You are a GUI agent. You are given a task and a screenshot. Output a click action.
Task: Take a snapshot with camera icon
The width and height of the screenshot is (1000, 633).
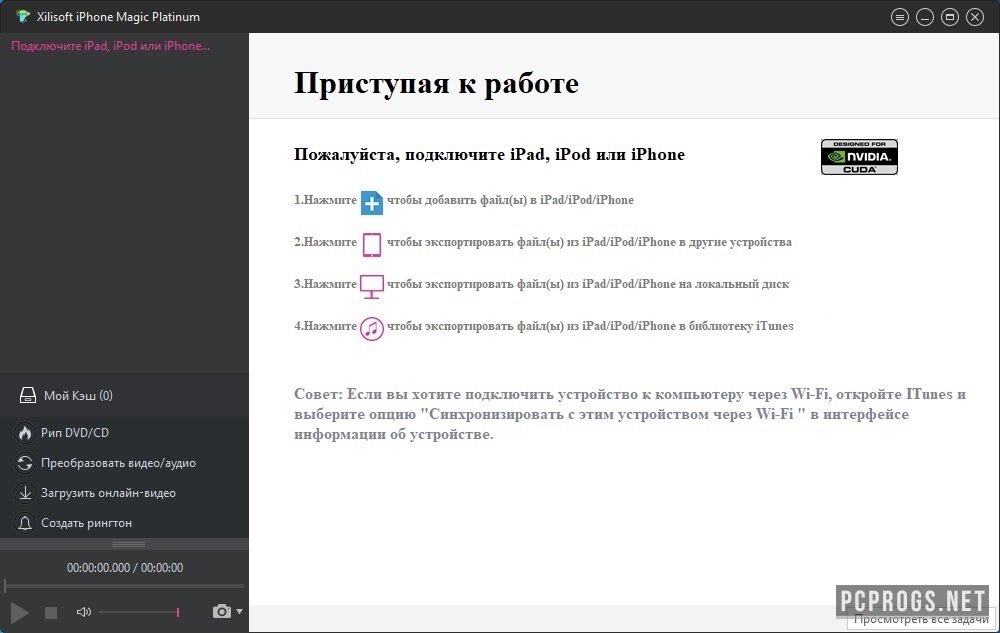(x=221, y=611)
